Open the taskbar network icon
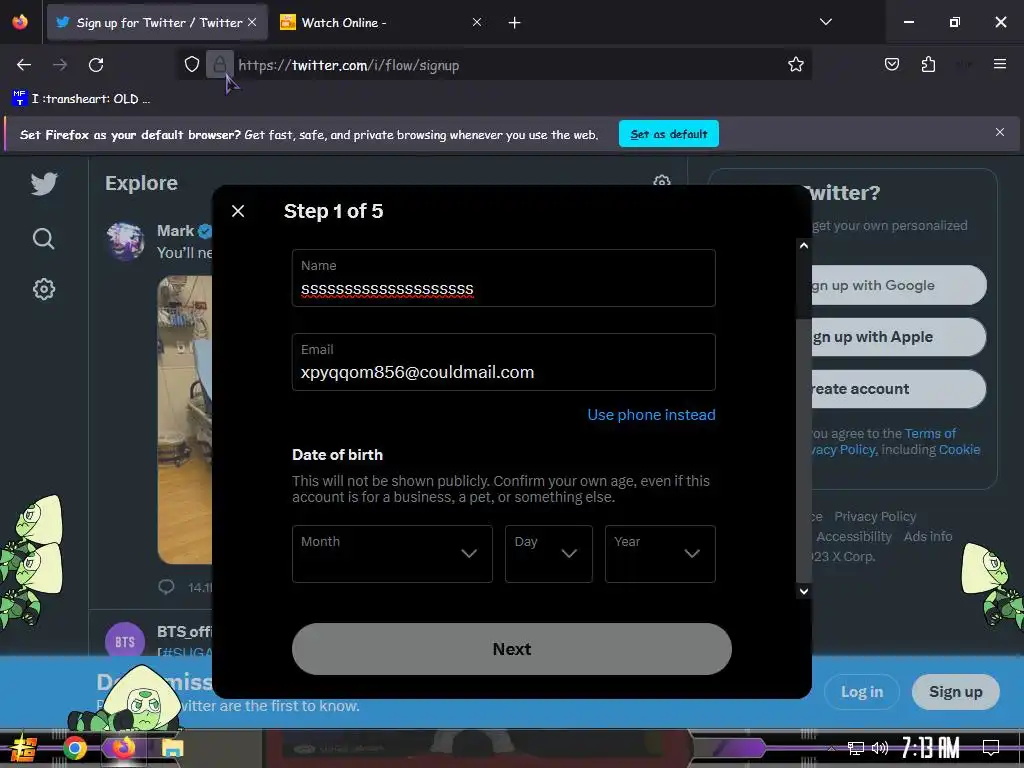 point(855,748)
